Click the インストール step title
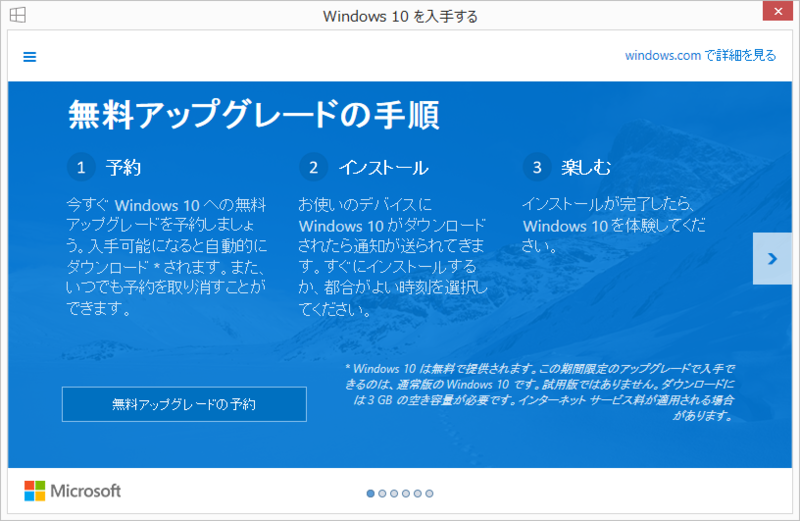Image resolution: width=800 pixels, height=521 pixels. pyautogui.click(x=384, y=167)
